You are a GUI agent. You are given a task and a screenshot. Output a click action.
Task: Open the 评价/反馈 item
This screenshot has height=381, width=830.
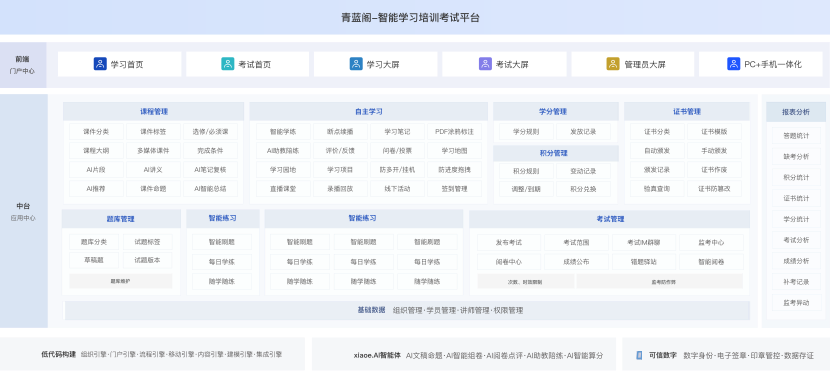340,151
